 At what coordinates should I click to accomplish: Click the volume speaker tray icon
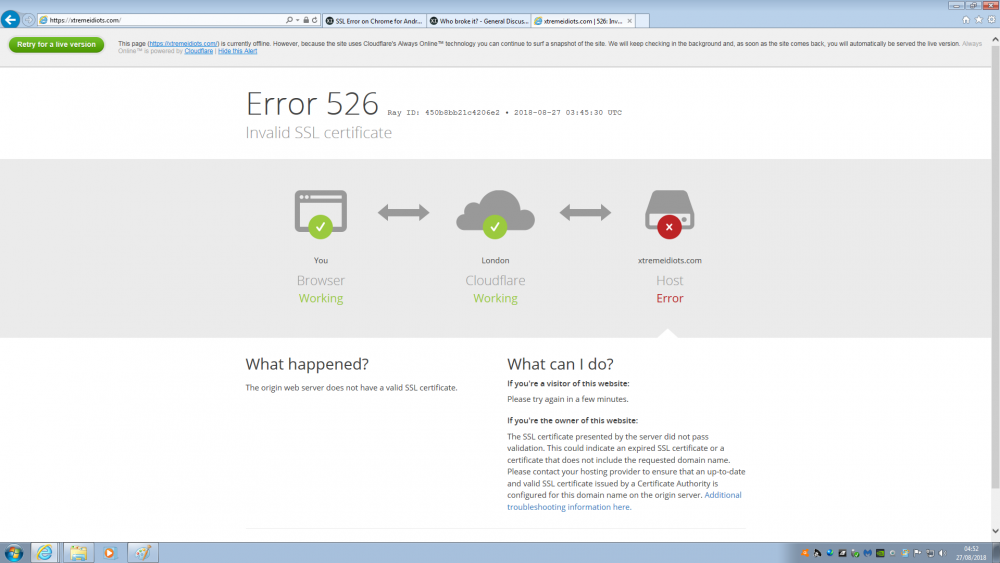tap(942, 552)
